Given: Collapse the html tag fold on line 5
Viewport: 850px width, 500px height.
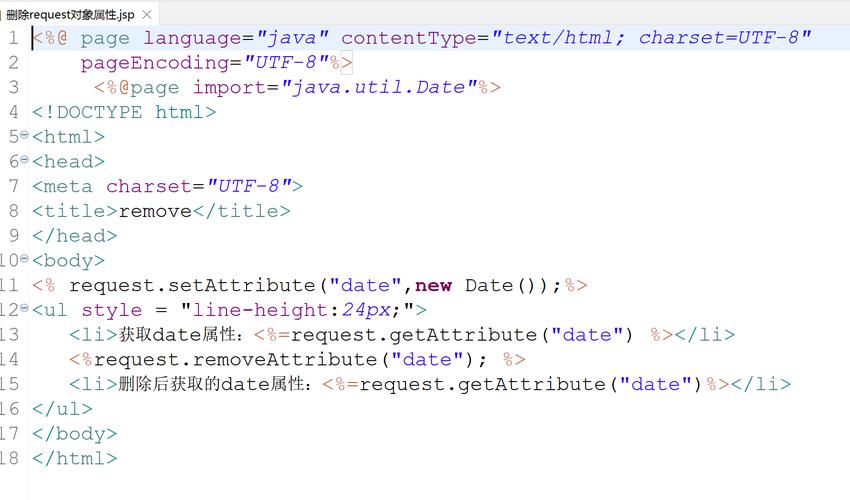Looking at the screenshot, I should (24, 134).
